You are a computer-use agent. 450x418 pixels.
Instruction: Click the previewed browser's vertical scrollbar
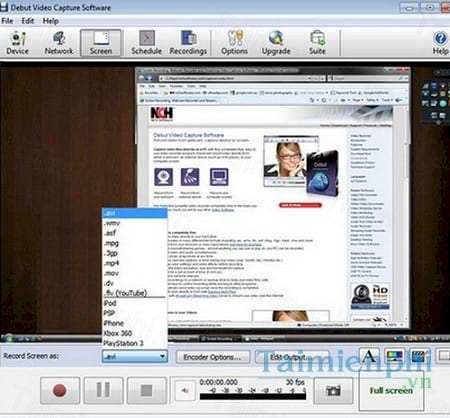click(x=407, y=213)
